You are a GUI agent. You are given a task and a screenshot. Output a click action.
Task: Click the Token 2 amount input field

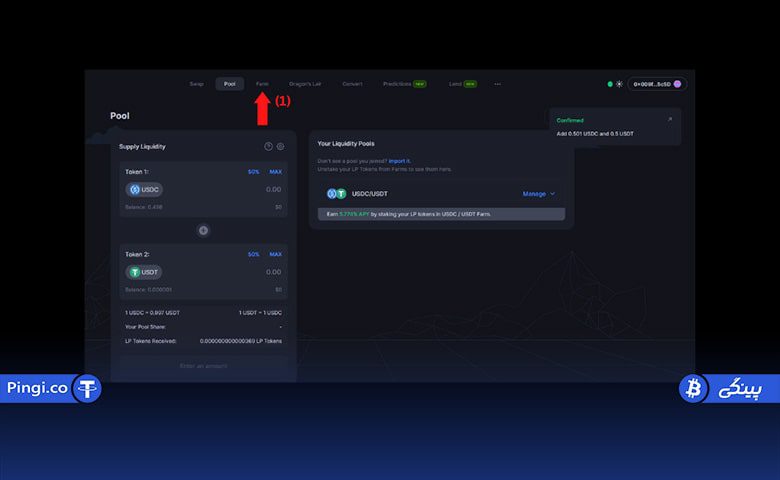[x=273, y=272]
